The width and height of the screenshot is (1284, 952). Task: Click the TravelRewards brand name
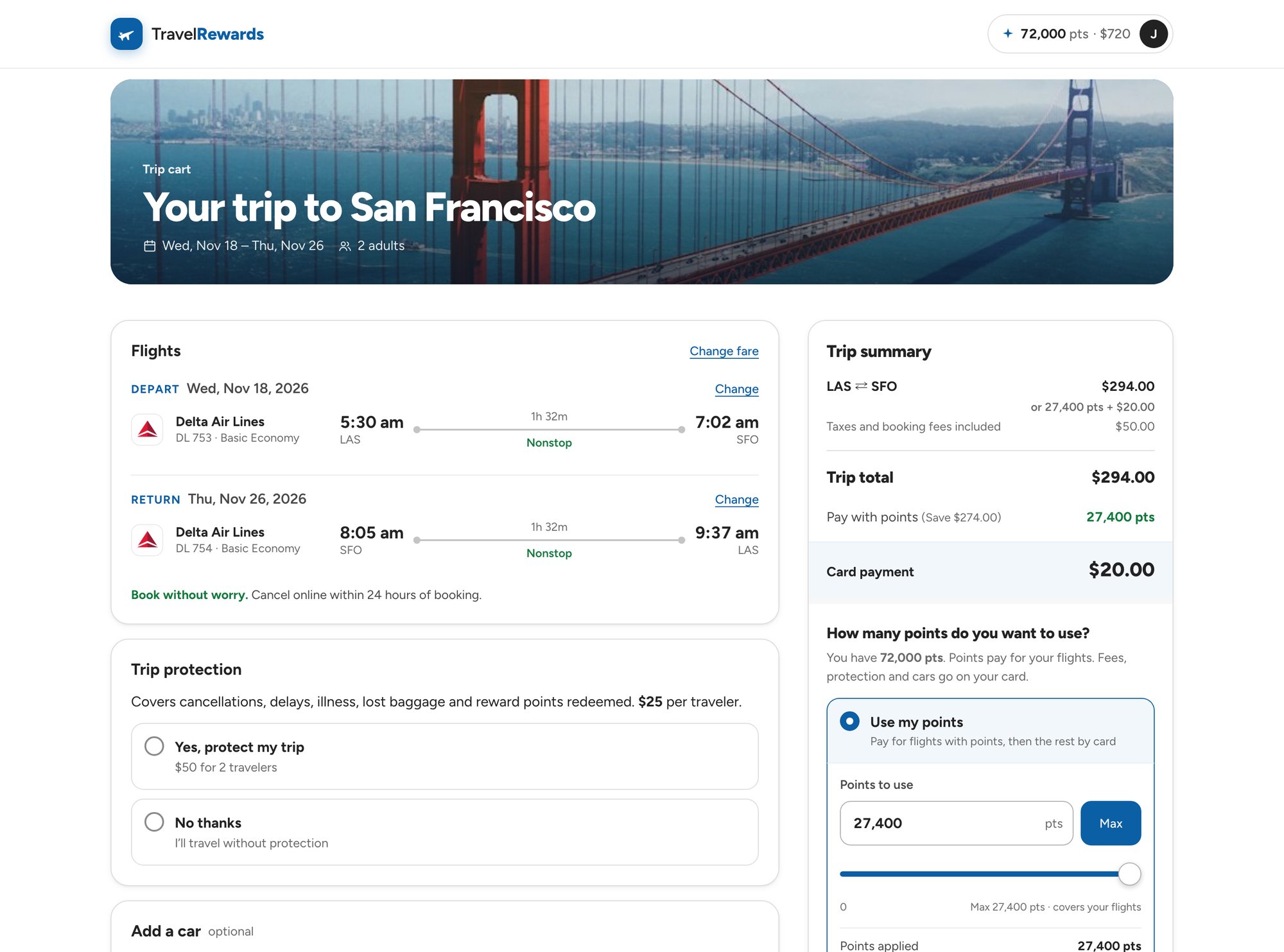207,34
